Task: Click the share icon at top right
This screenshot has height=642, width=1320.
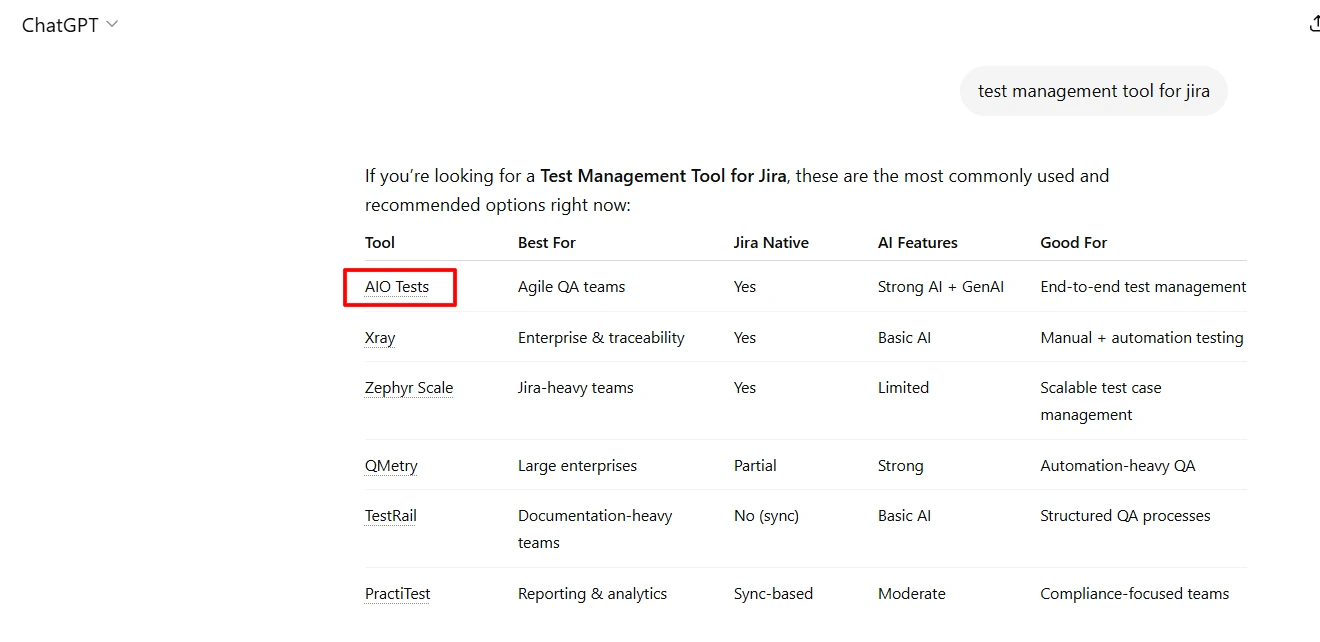Action: tap(1314, 24)
